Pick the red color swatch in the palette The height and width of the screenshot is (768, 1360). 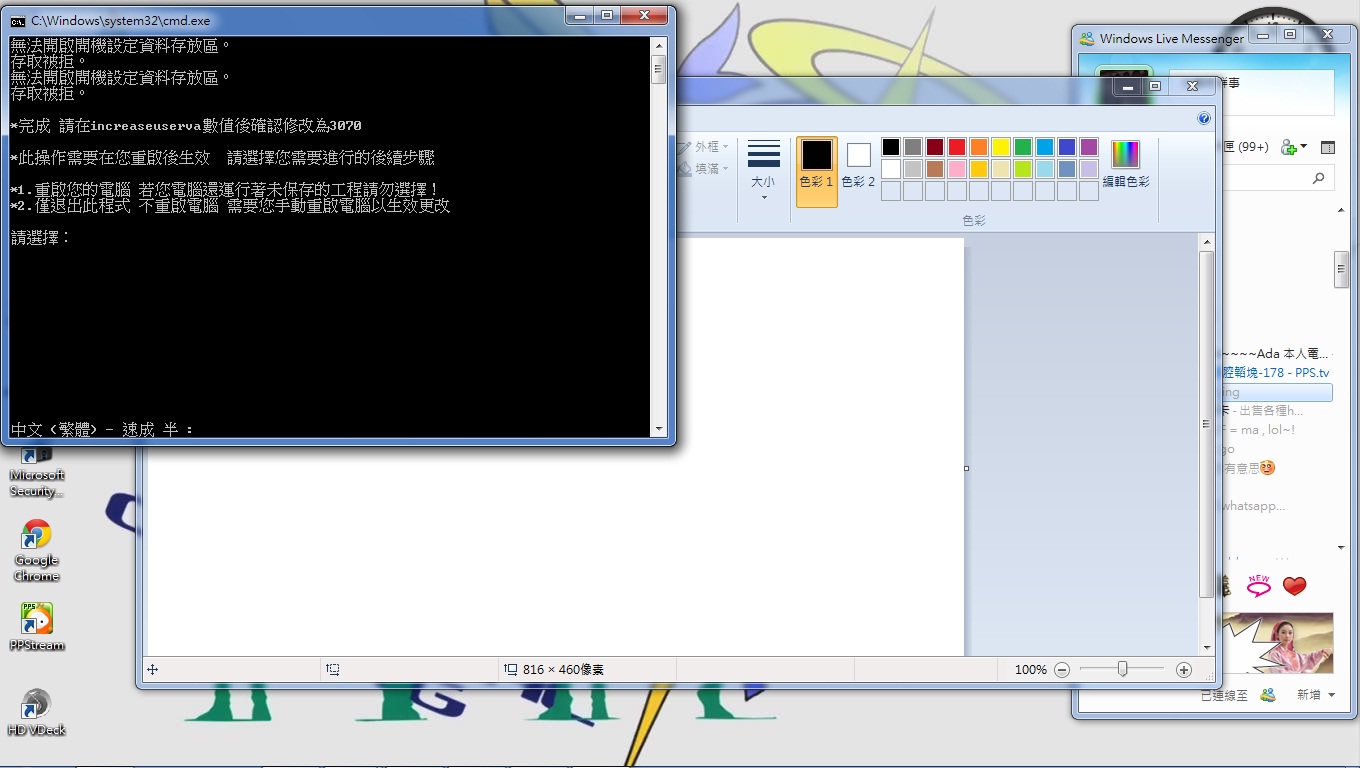coord(957,147)
